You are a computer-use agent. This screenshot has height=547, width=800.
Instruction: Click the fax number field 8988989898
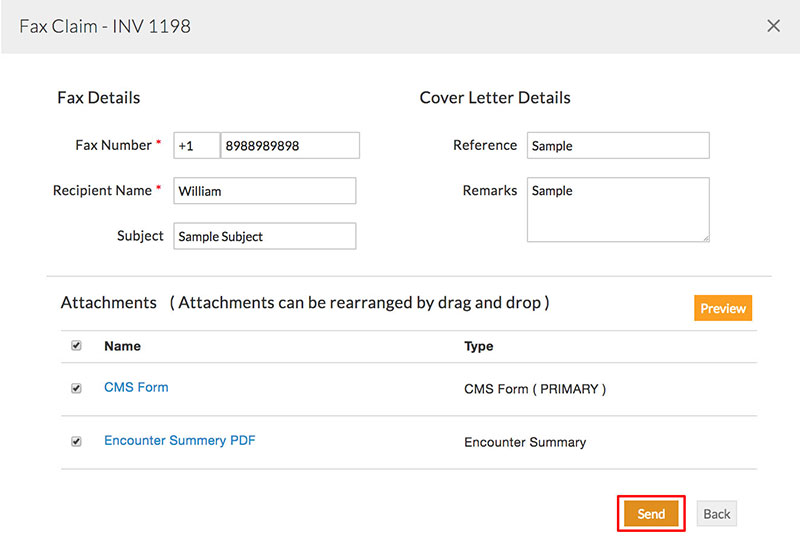click(289, 146)
